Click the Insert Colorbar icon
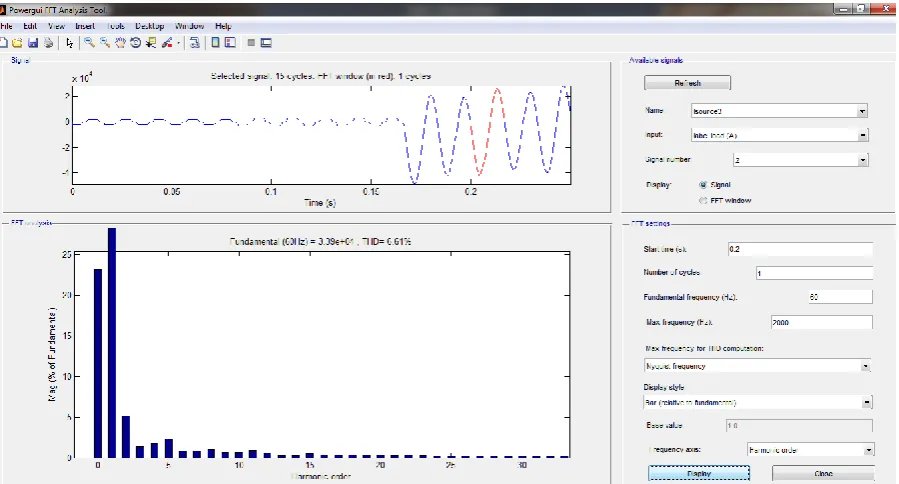 (x=216, y=43)
